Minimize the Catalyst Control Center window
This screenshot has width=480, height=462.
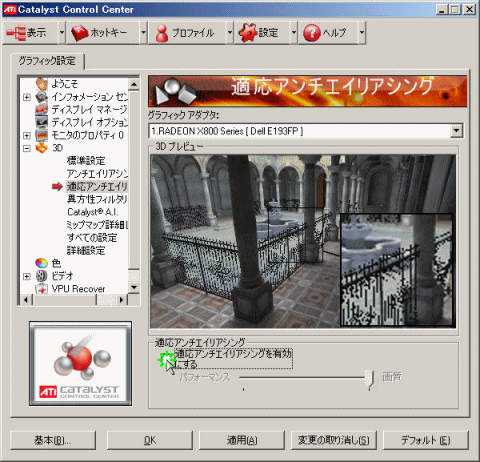[441, 9]
